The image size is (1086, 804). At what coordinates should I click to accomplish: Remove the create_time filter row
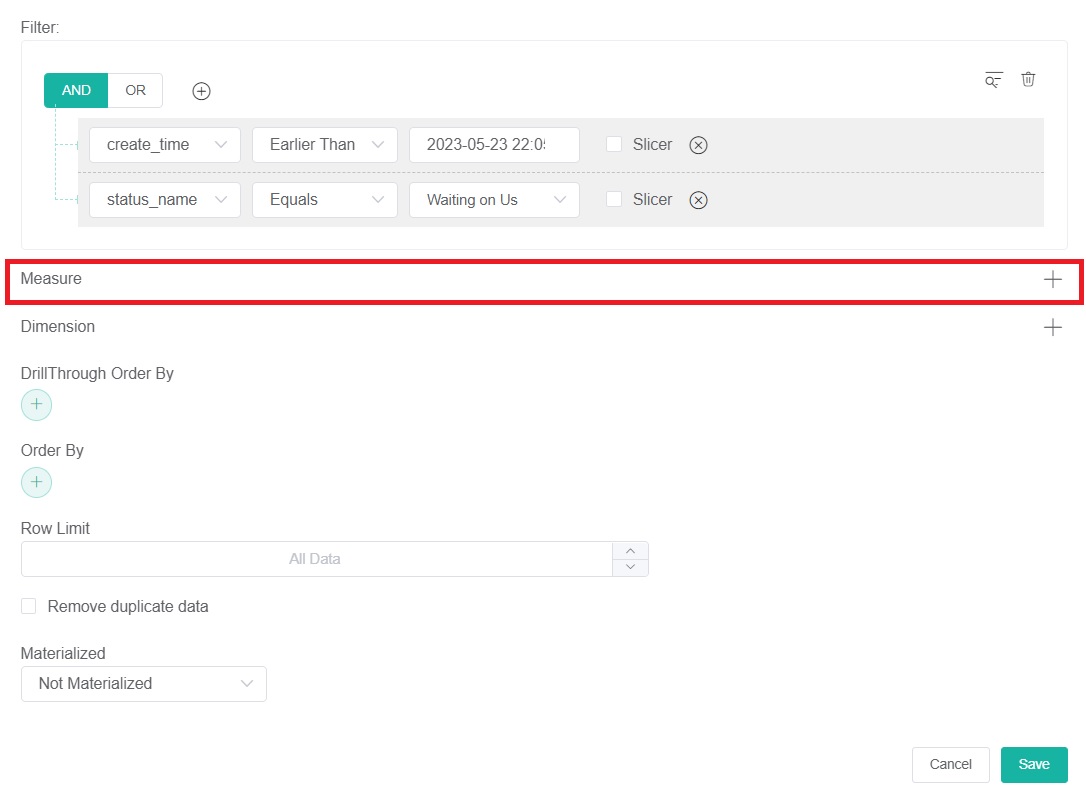point(699,145)
